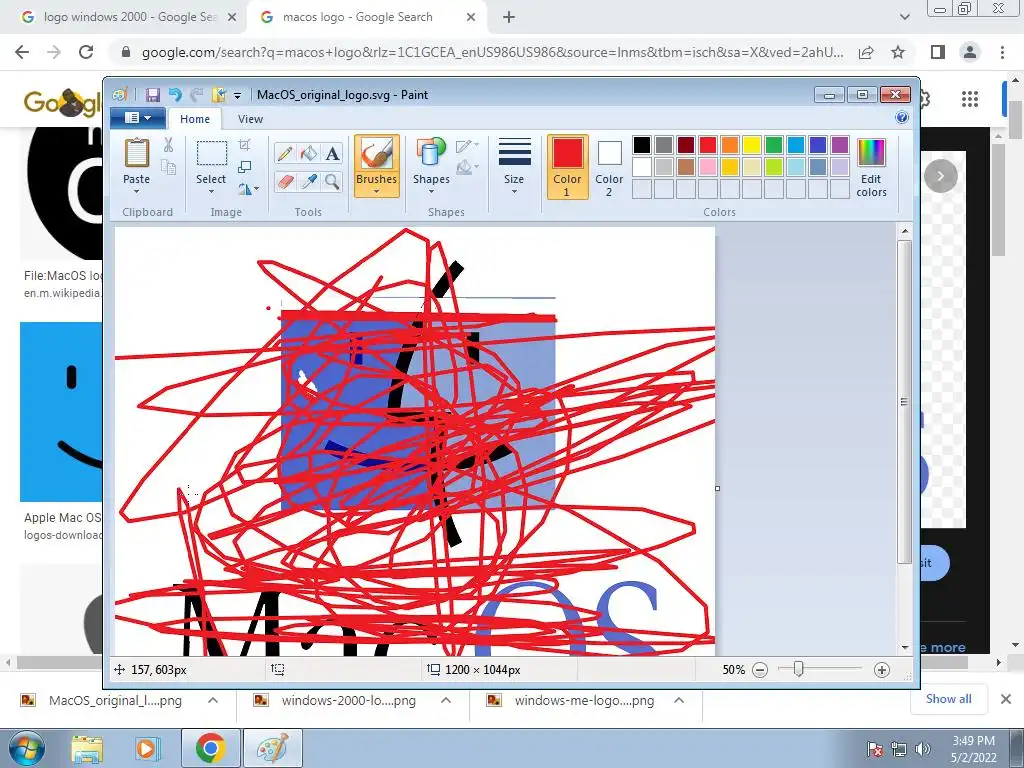The width and height of the screenshot is (1024, 768).
Task: Expand the Shapes dropdown arrow
Action: [431, 191]
